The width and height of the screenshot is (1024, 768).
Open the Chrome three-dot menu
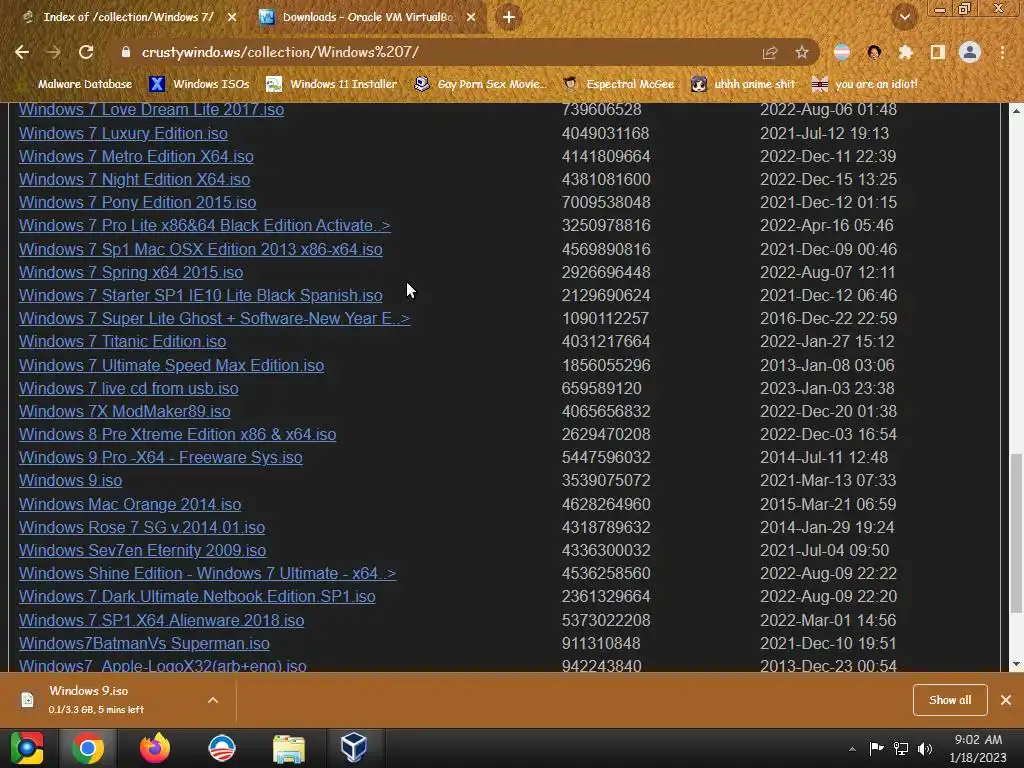[1002, 52]
